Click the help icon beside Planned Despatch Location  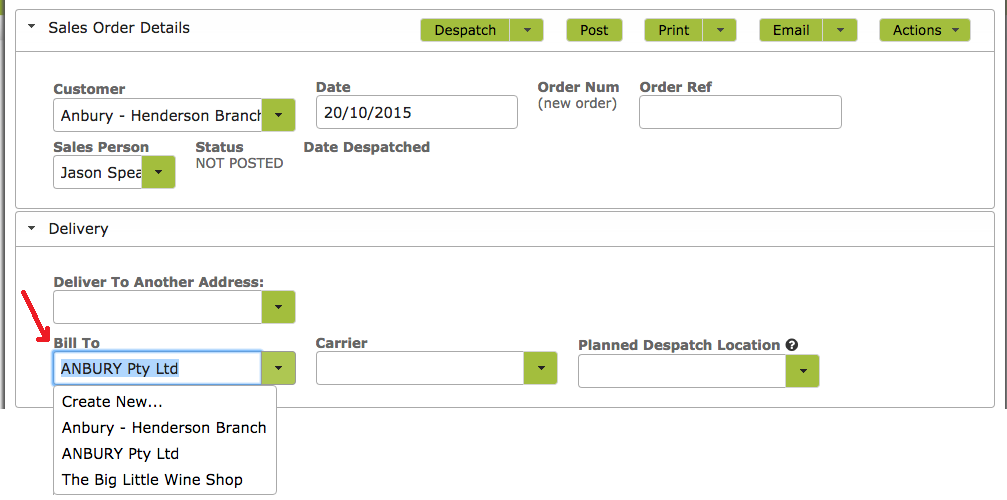(x=791, y=345)
